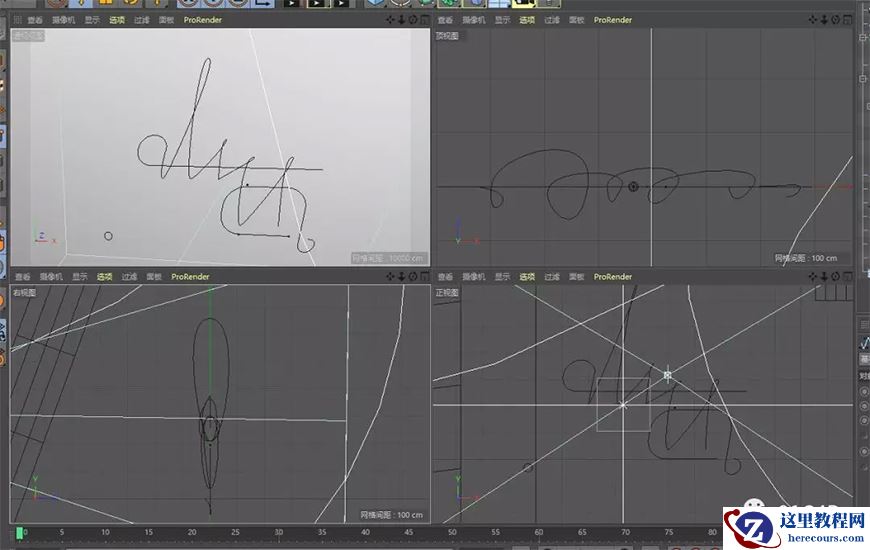Image resolution: width=870 pixels, height=550 pixels.
Task: Select the pan icon in 顶视图 viewport header
Action: [813, 19]
